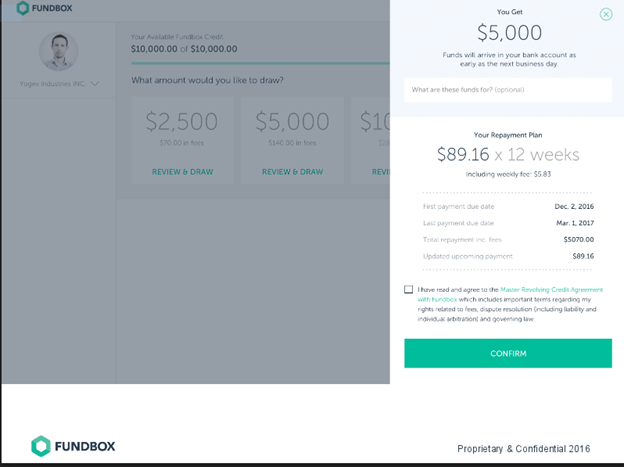Click the green CONFIRM button

pyautogui.click(x=508, y=353)
